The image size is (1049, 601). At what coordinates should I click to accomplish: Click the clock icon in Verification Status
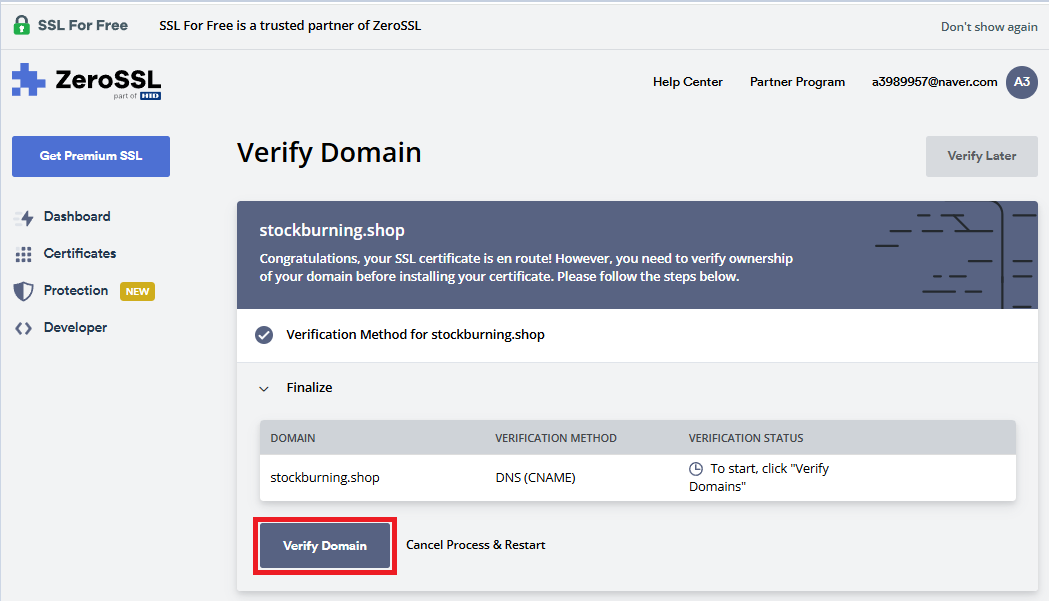pos(696,468)
